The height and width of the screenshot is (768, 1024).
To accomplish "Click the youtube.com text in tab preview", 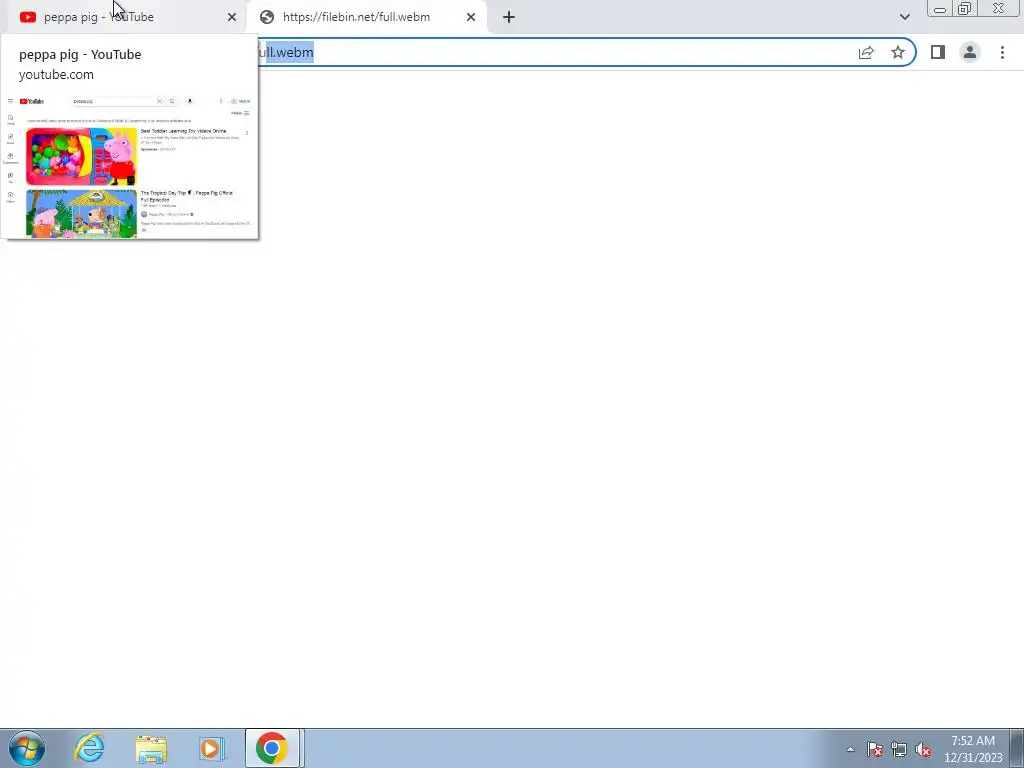I will [x=56, y=74].
